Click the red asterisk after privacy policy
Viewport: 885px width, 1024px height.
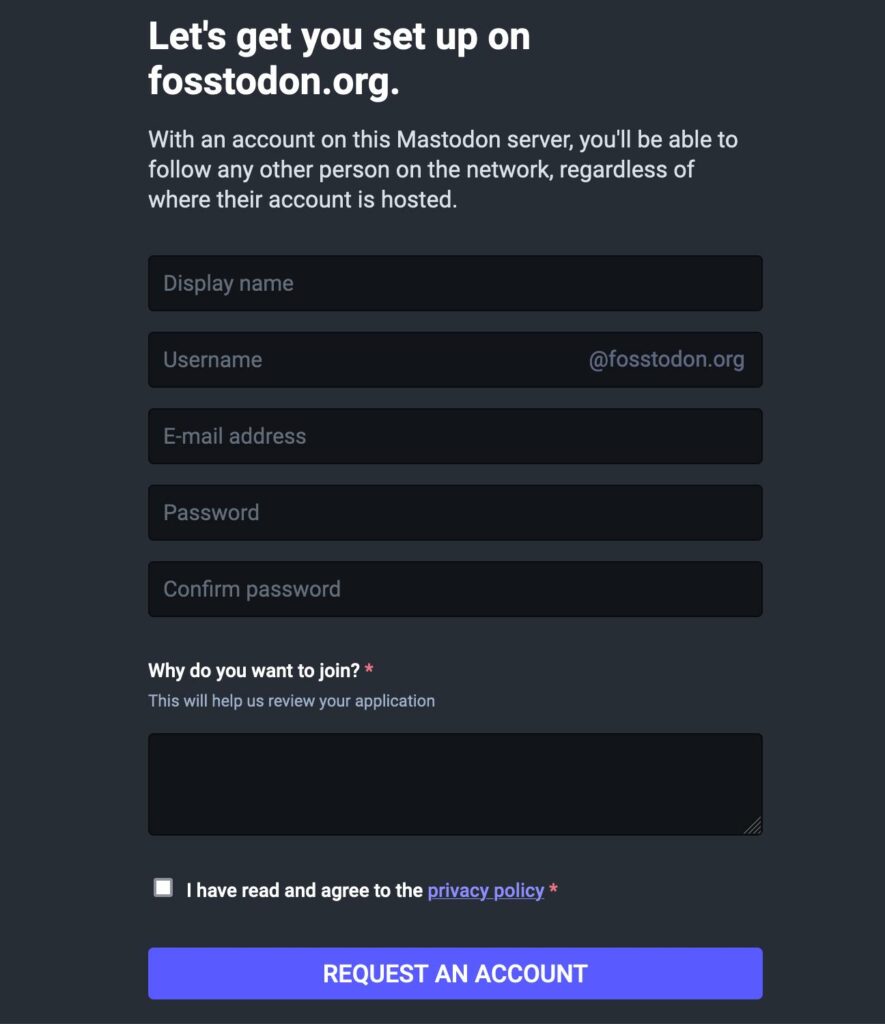[553, 889]
